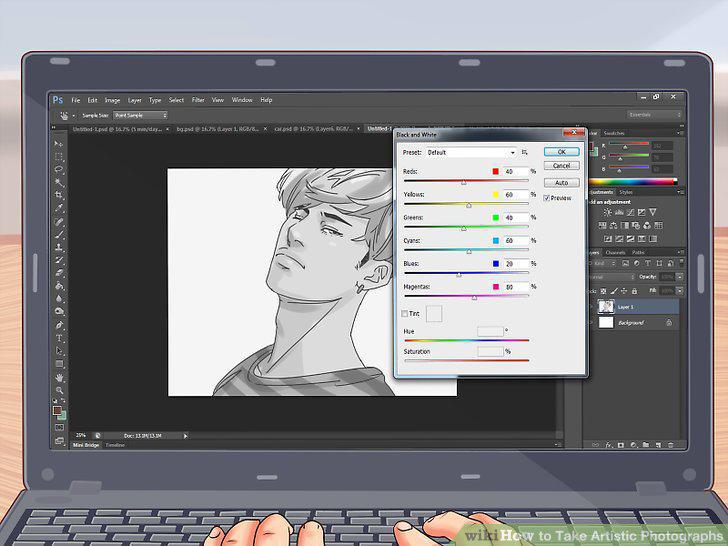Select the Type text tool

[x=59, y=338]
